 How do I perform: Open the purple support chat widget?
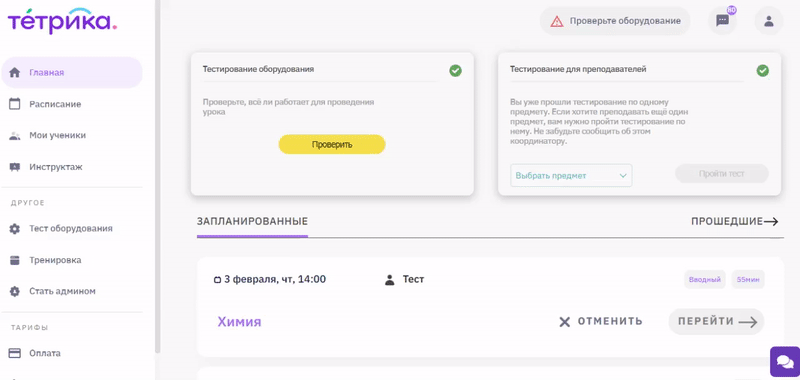[x=785, y=362]
